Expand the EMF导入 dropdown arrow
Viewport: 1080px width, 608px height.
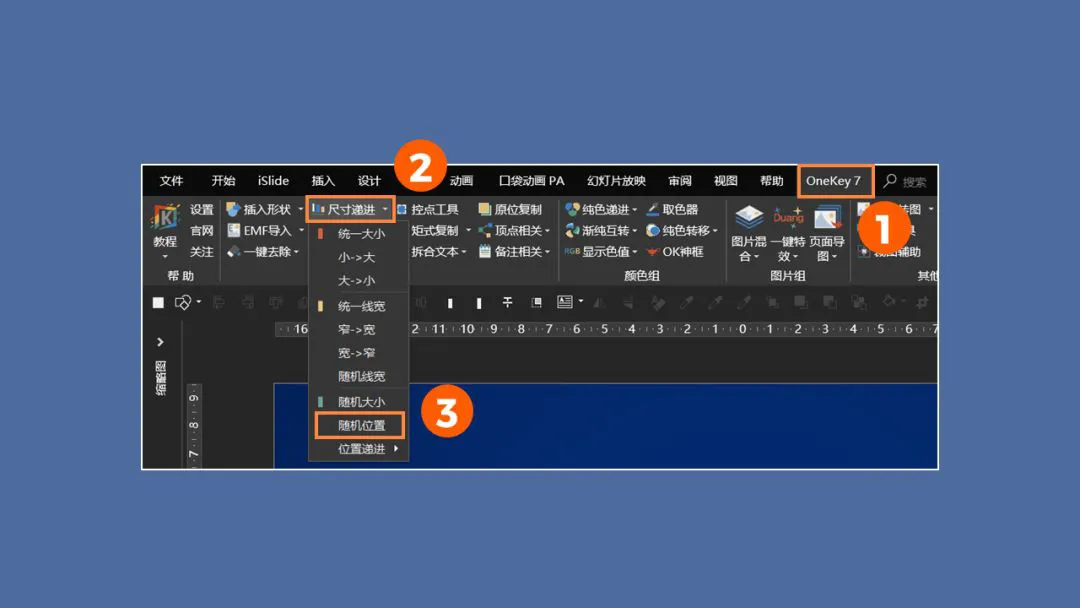(301, 231)
